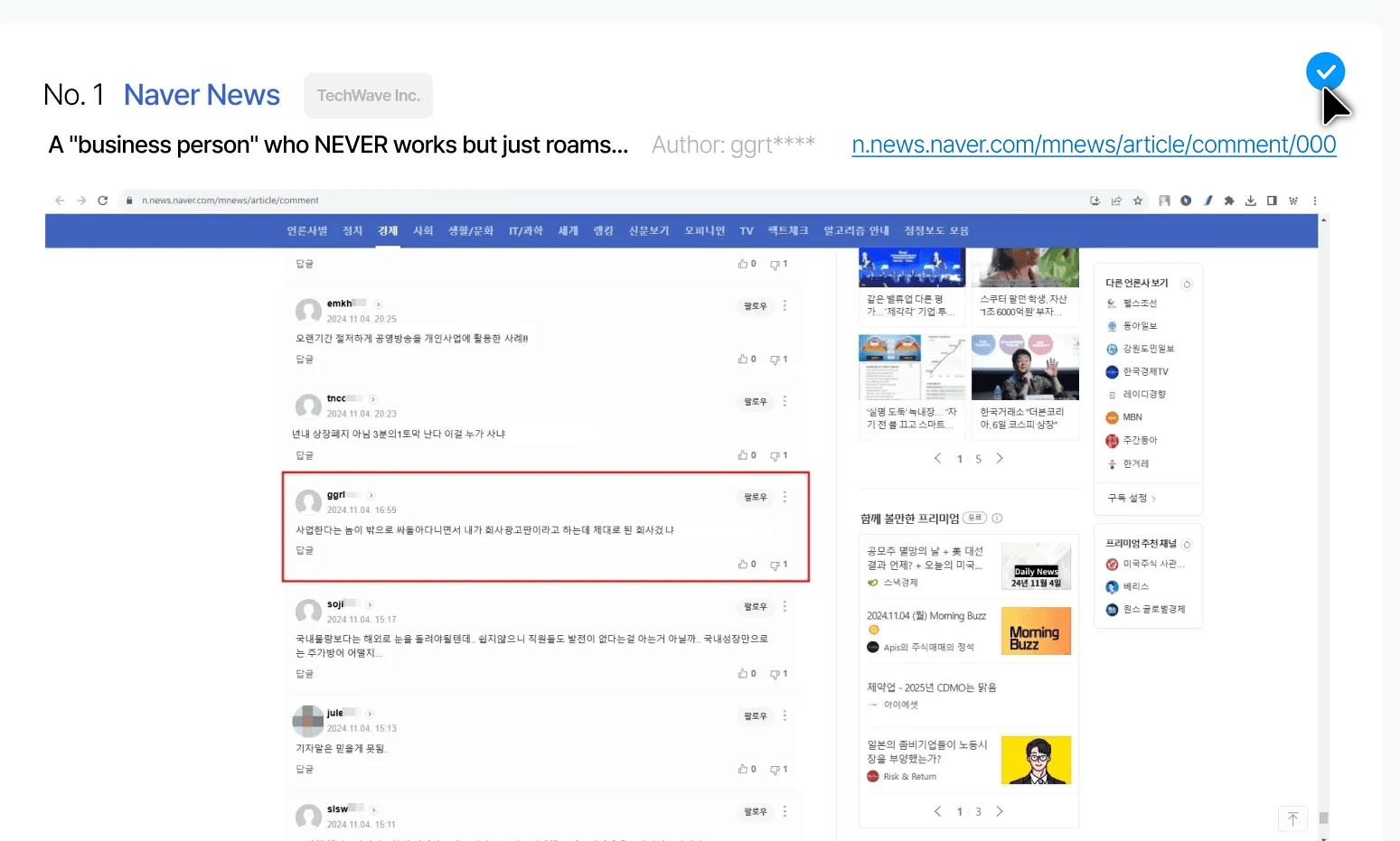Open the browser downloads icon

(x=1251, y=201)
